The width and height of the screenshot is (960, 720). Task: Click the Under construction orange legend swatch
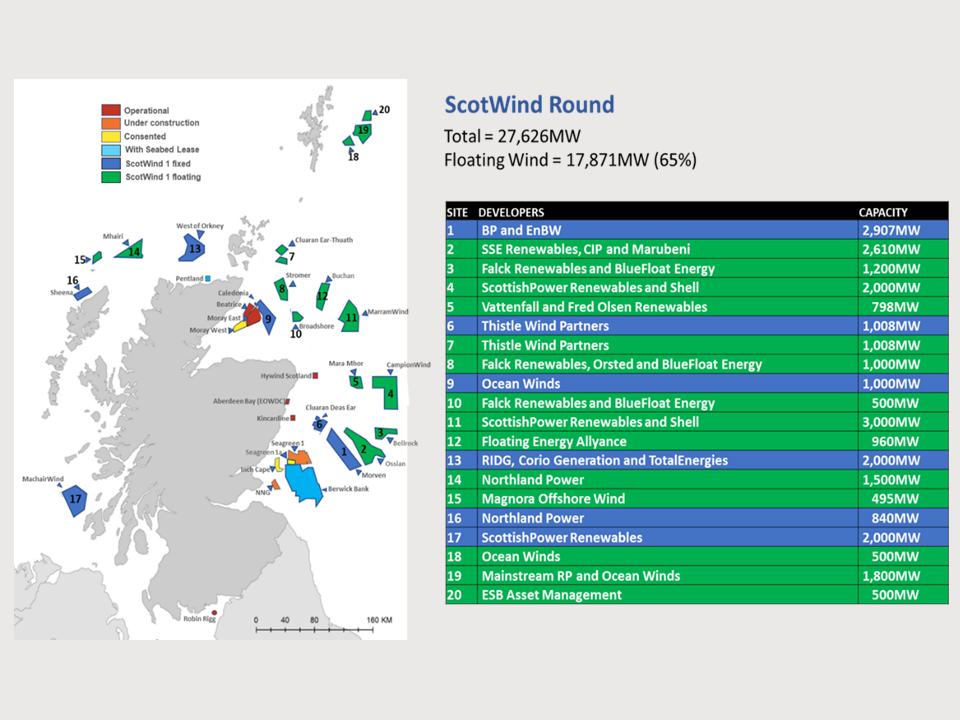click(x=111, y=123)
